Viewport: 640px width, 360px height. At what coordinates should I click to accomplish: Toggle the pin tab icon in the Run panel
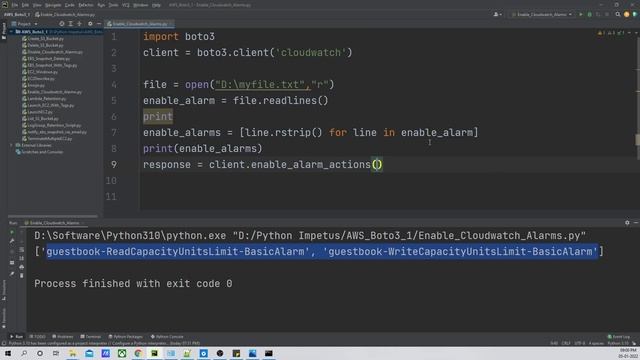pyautogui.click(x=12, y=273)
